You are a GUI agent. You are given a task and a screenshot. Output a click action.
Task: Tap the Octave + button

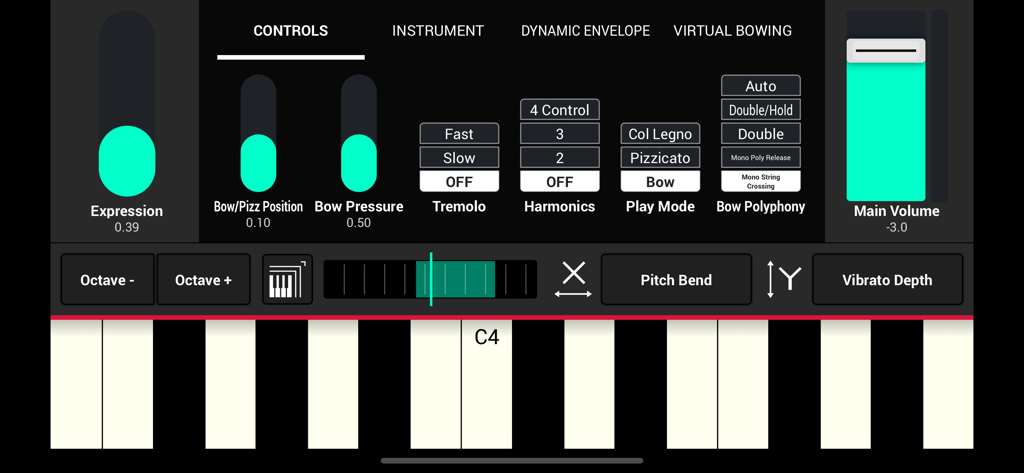pos(203,280)
